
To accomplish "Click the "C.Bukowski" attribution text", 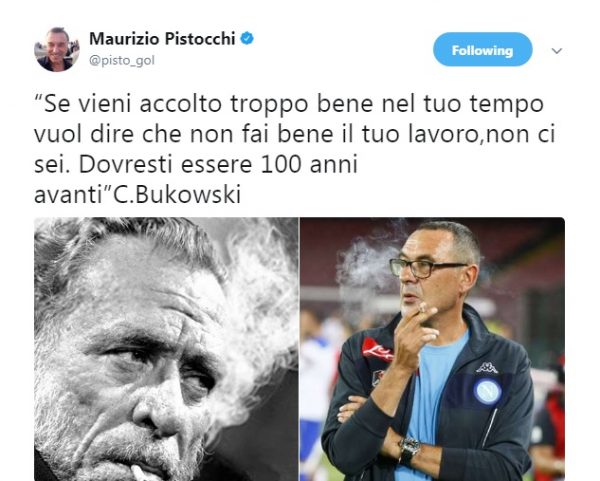I will (177, 195).
